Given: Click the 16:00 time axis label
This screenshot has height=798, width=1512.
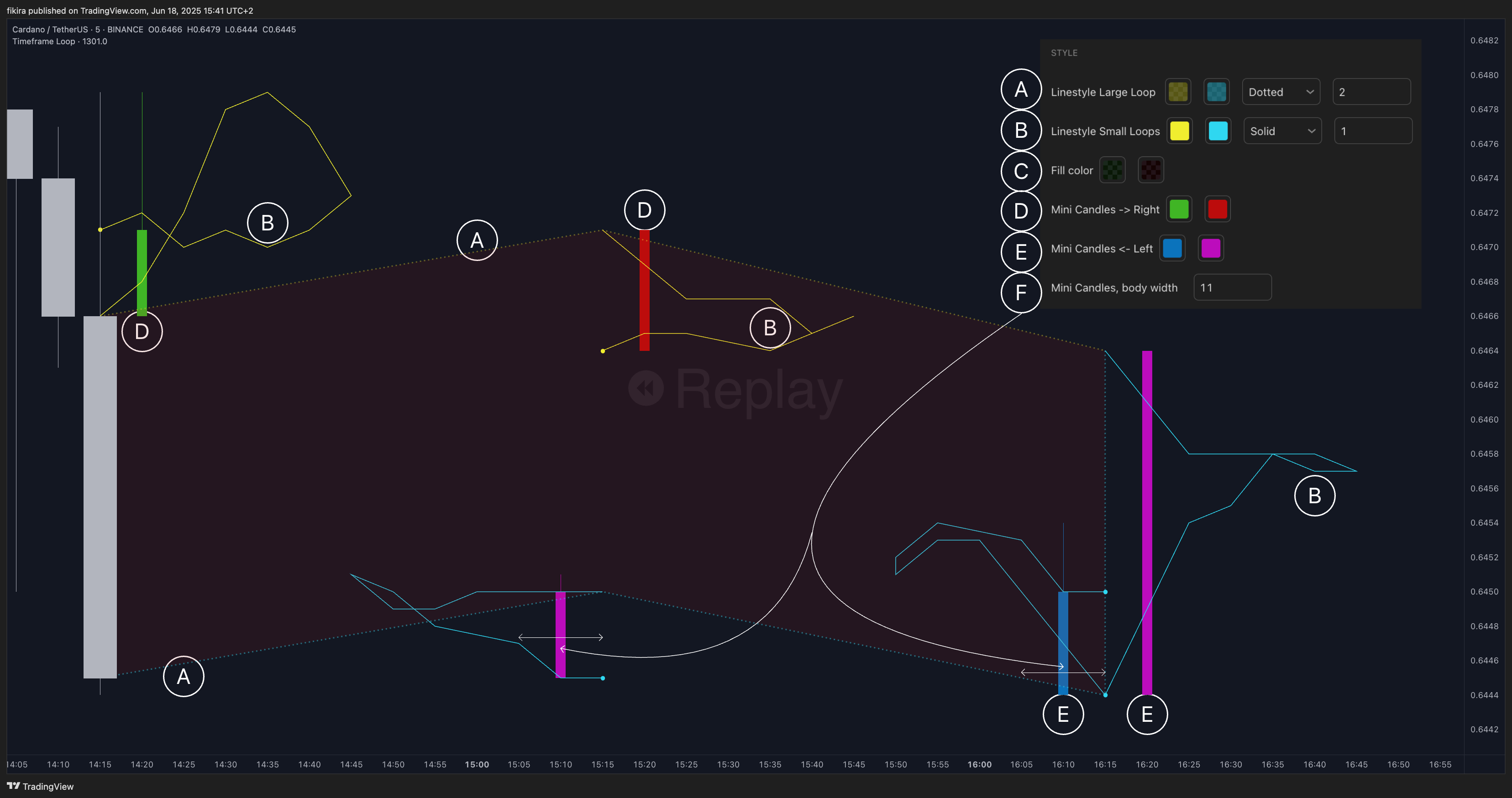Looking at the screenshot, I should point(980,765).
